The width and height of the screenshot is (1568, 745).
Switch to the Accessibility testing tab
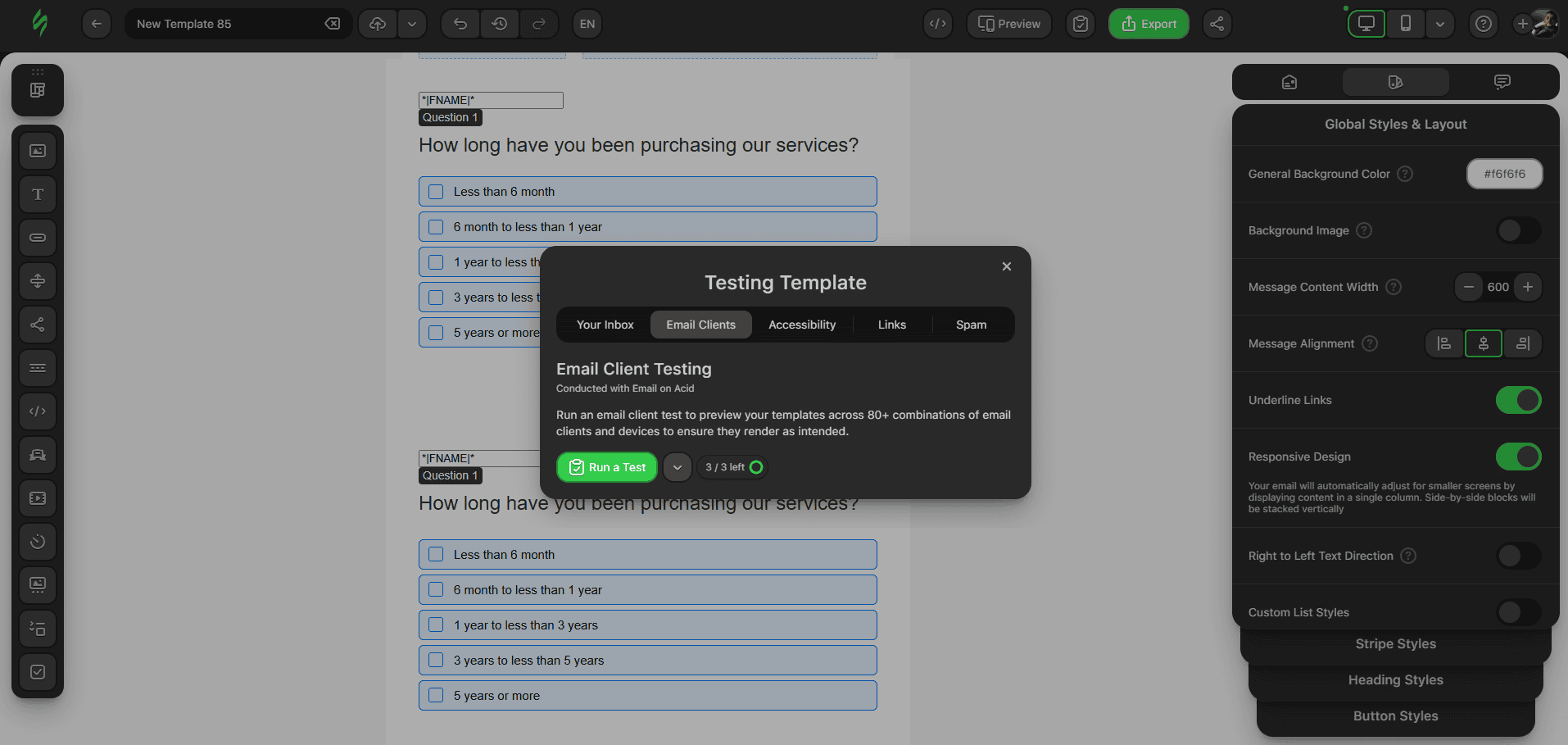pos(801,325)
